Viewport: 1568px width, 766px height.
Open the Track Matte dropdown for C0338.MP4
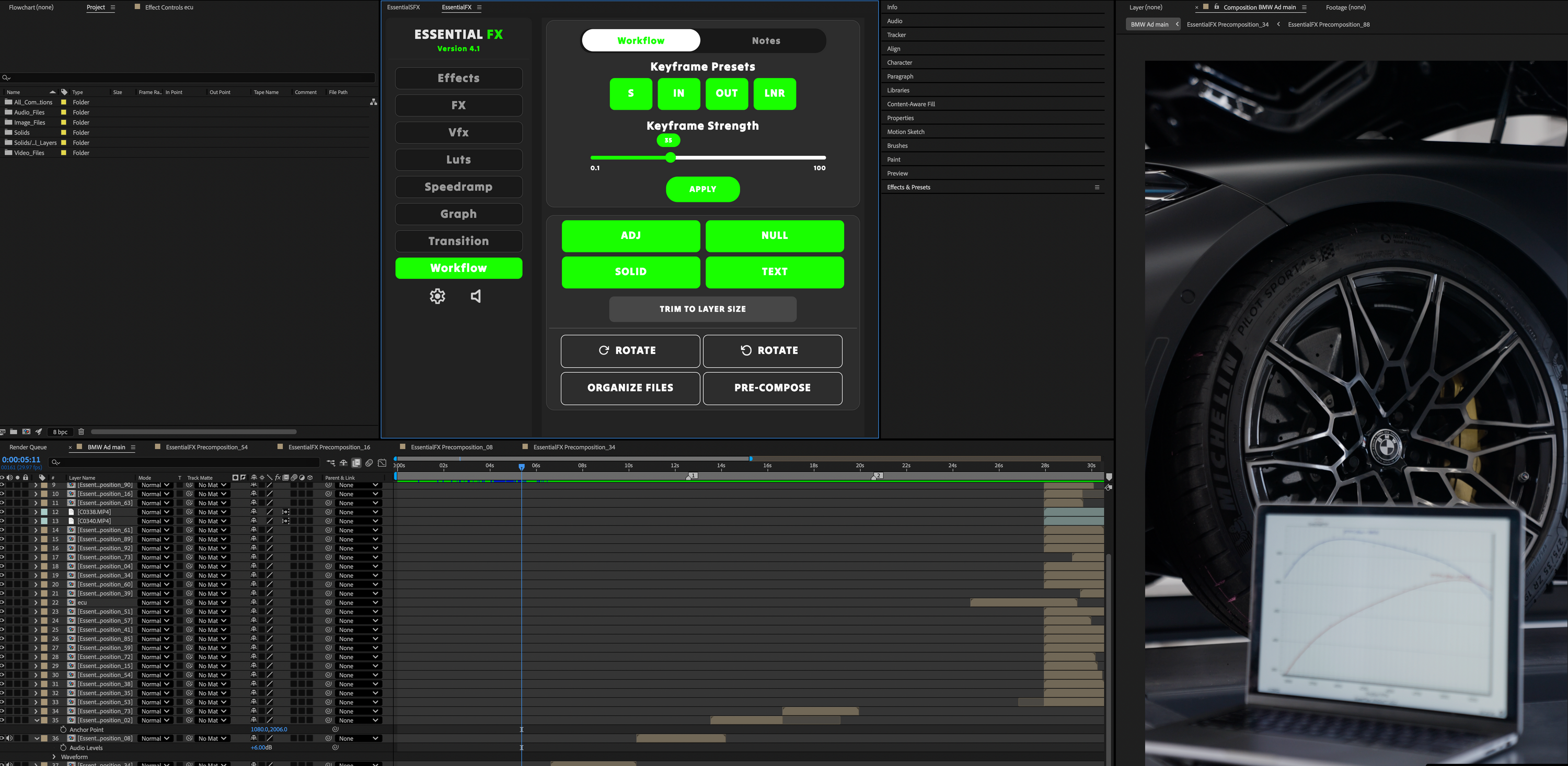(x=212, y=512)
